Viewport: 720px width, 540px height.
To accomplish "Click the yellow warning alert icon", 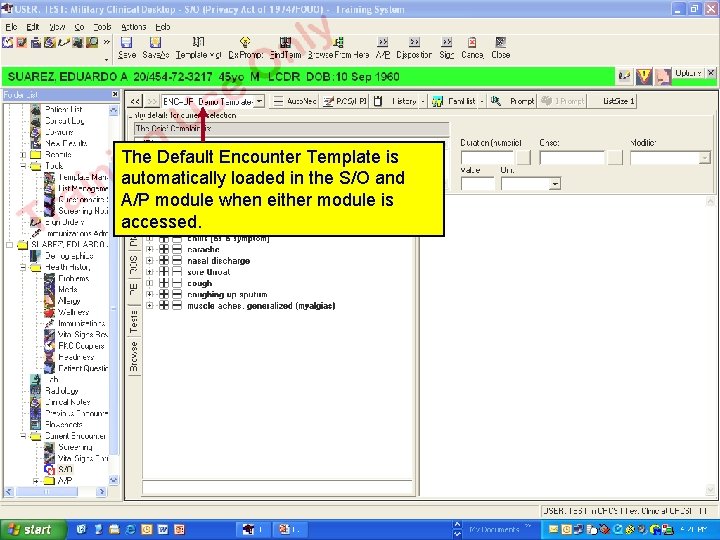I will pyautogui.click(x=644, y=76).
